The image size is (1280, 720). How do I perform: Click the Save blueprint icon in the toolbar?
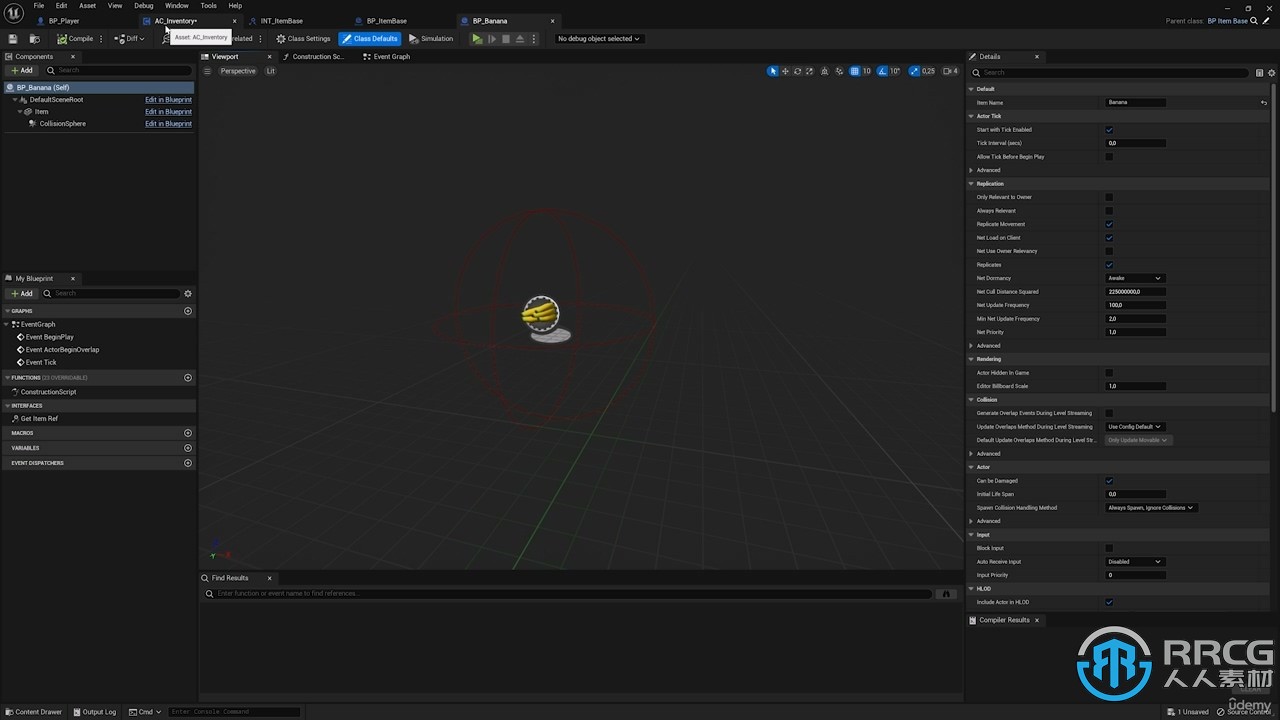[13, 39]
